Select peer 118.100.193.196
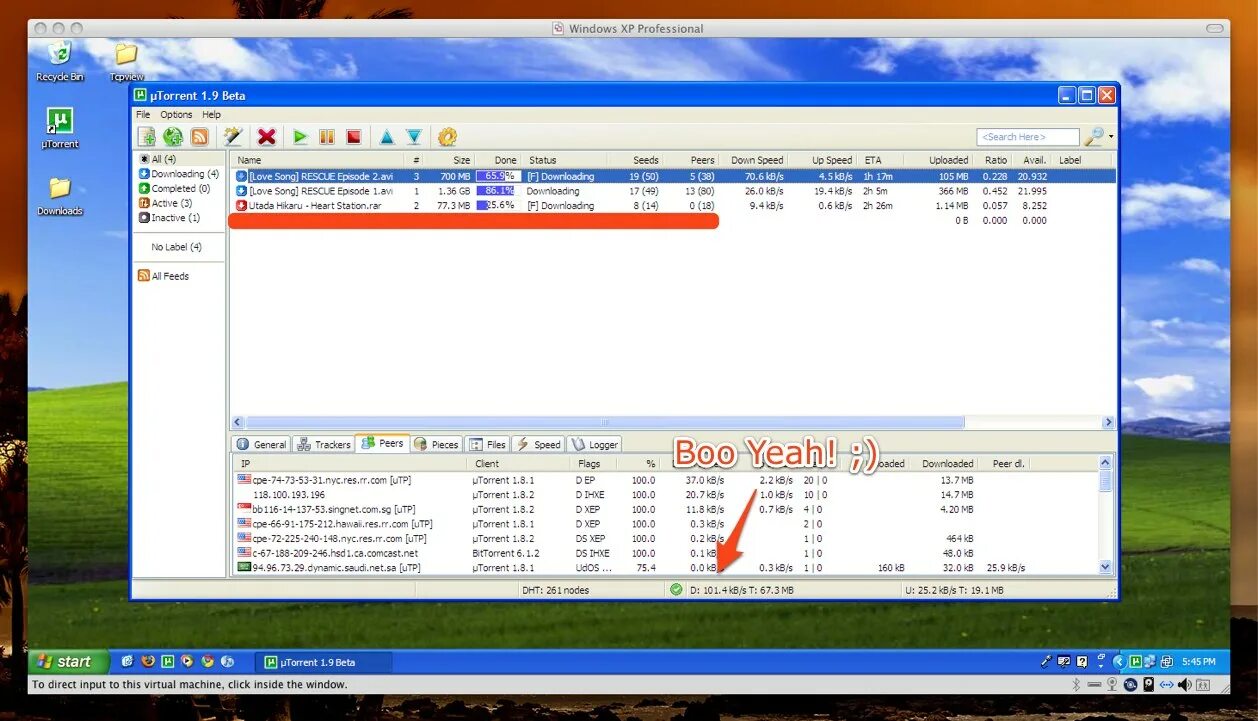Screen dimensions: 1258x721 [x=666, y=494]
